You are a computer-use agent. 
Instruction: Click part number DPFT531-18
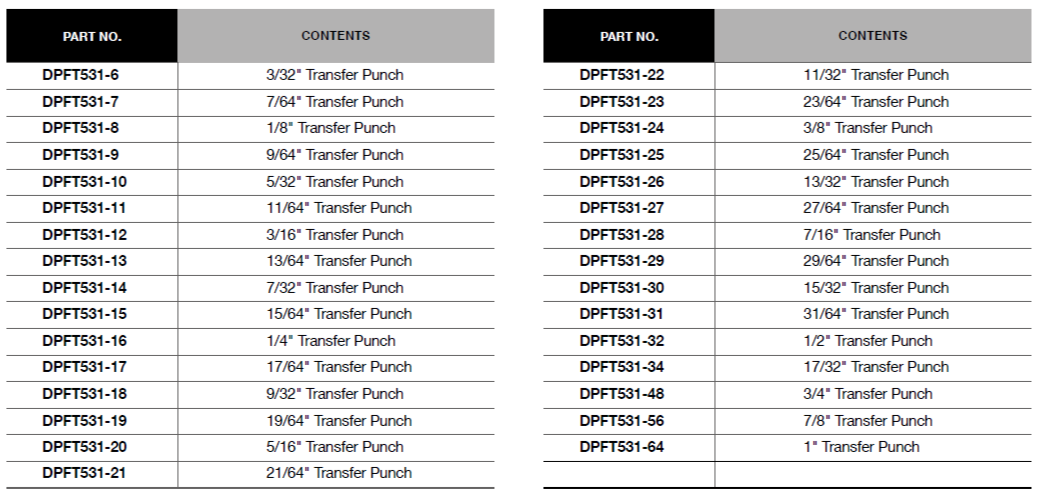pyautogui.click(x=85, y=393)
